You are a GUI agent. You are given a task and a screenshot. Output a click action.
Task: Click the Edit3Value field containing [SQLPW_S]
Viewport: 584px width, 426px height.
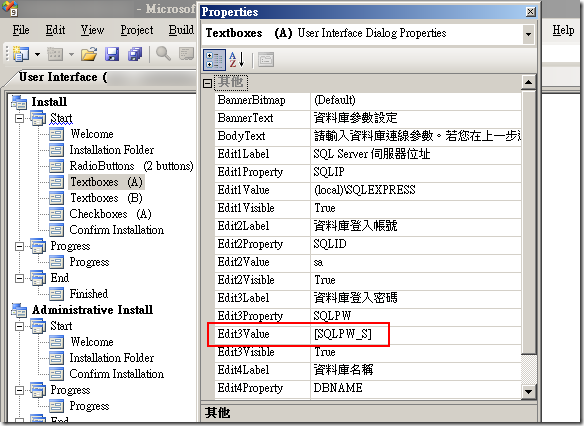pos(415,334)
